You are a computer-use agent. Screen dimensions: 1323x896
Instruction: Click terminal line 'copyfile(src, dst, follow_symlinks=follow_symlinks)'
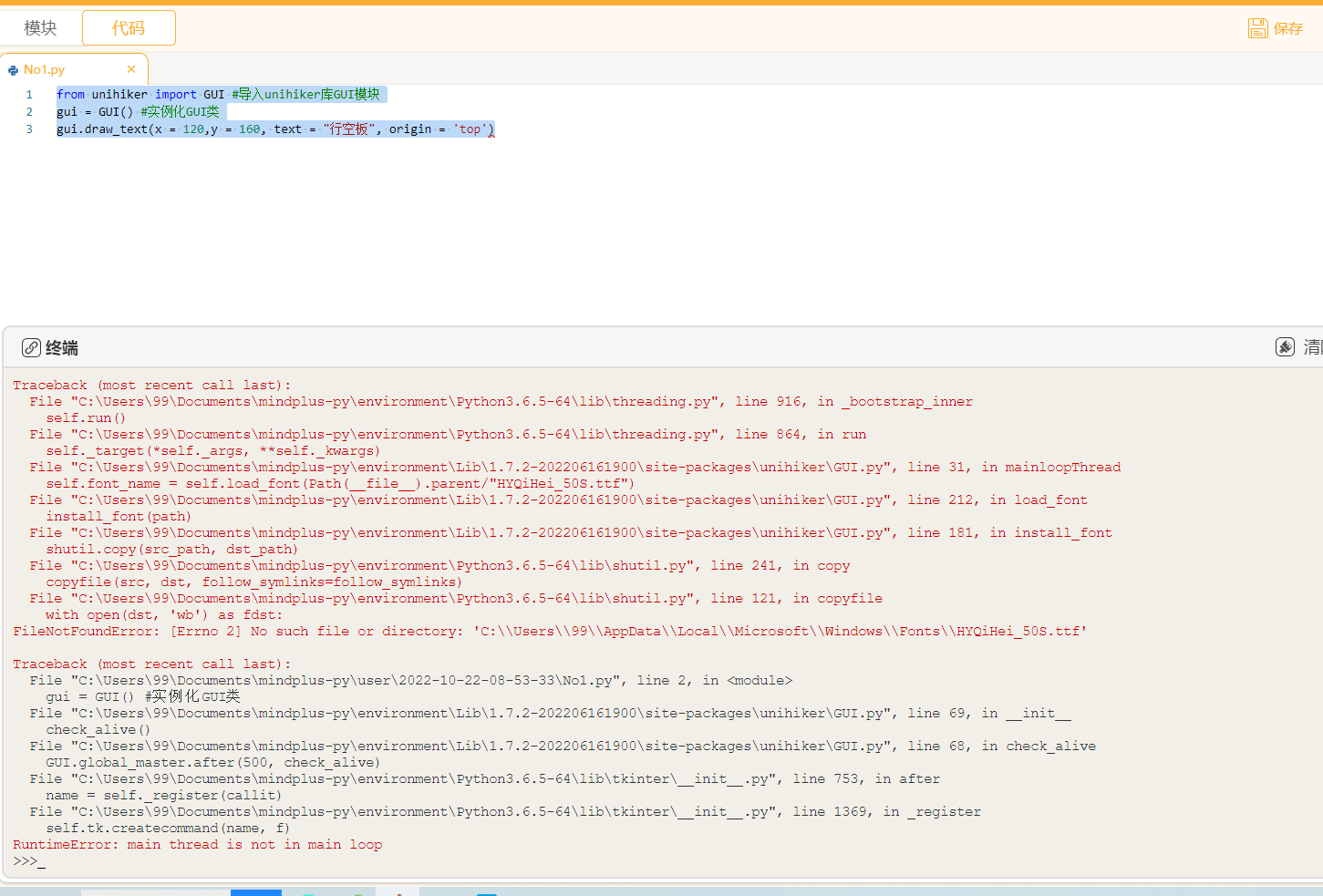coord(254,582)
